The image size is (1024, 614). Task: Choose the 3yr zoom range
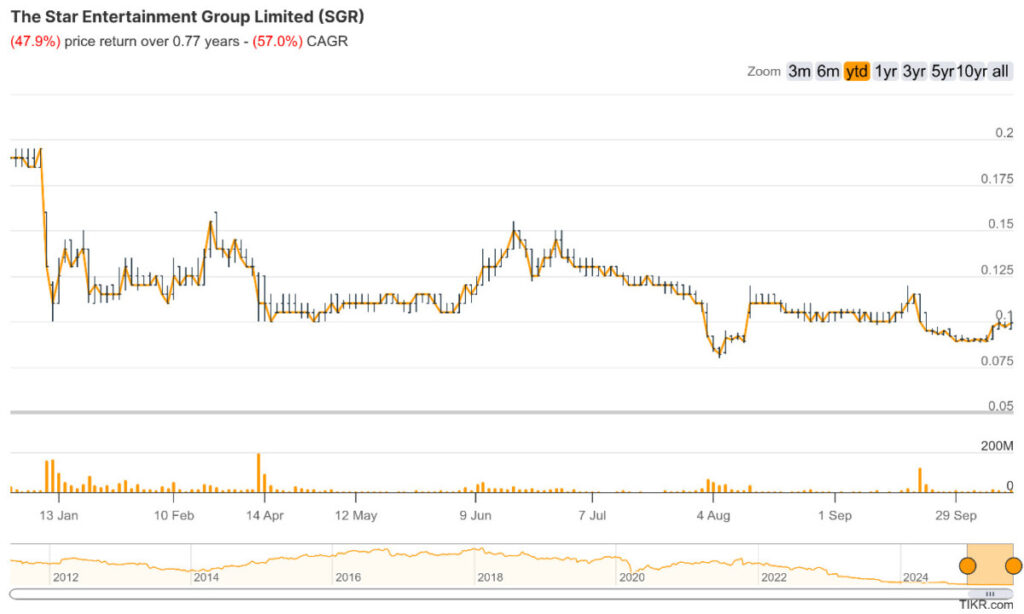click(914, 71)
